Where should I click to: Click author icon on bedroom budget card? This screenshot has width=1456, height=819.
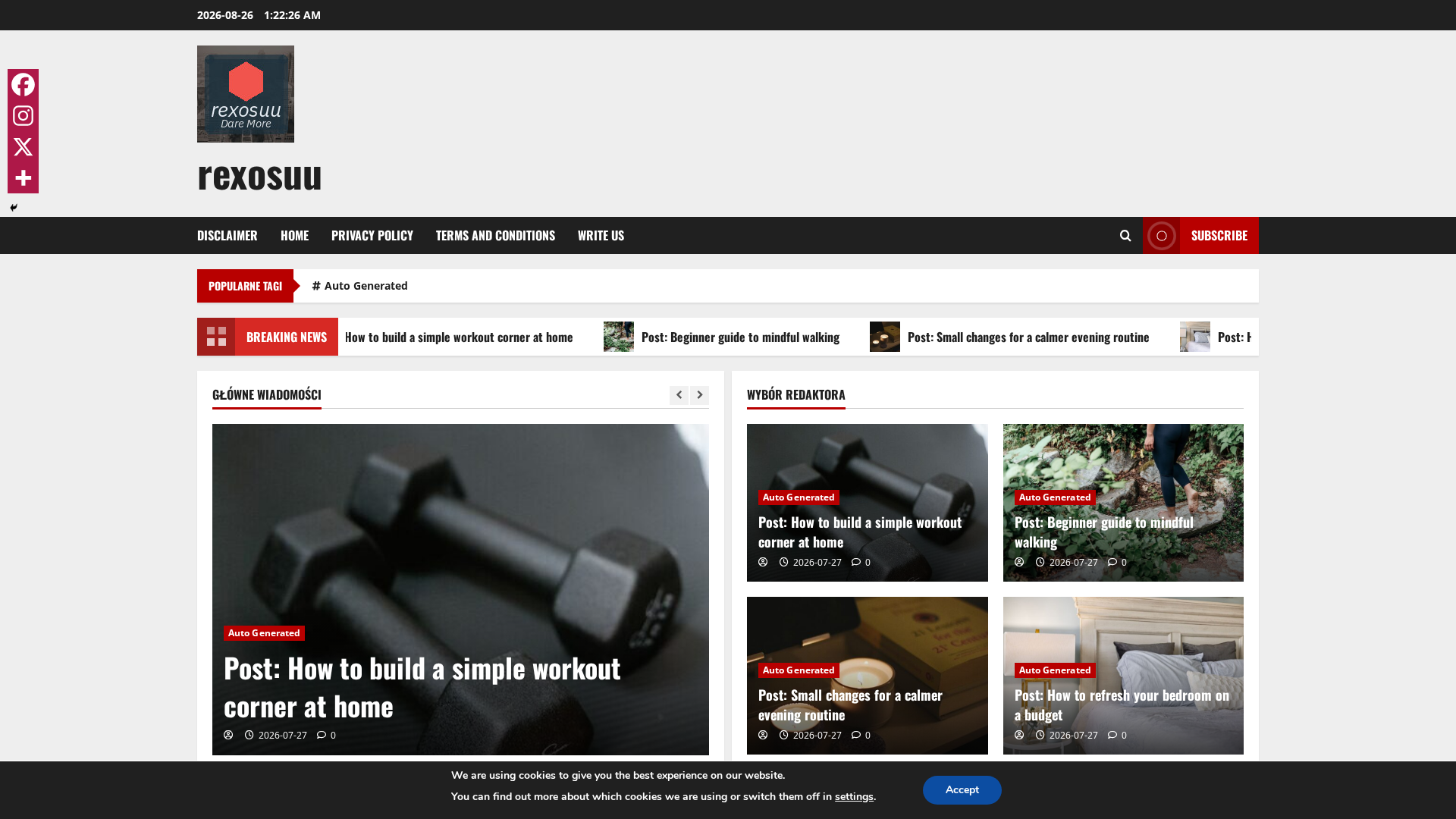[x=1019, y=735]
